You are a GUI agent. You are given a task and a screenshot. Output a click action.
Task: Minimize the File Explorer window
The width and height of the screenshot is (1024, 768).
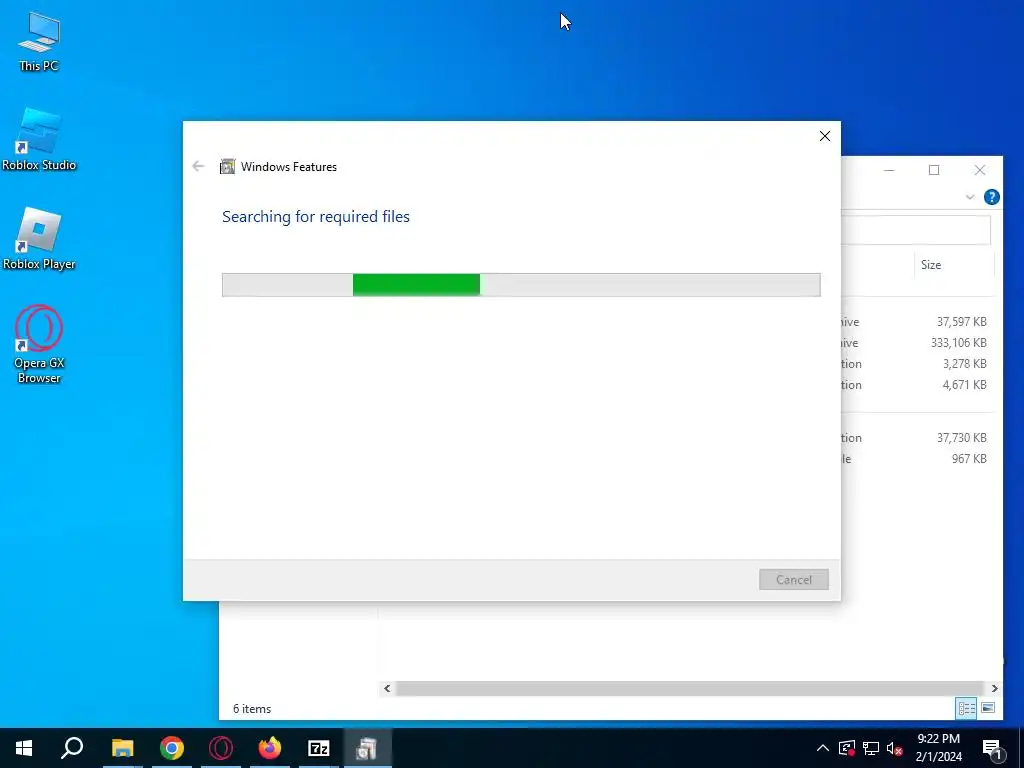tap(889, 170)
